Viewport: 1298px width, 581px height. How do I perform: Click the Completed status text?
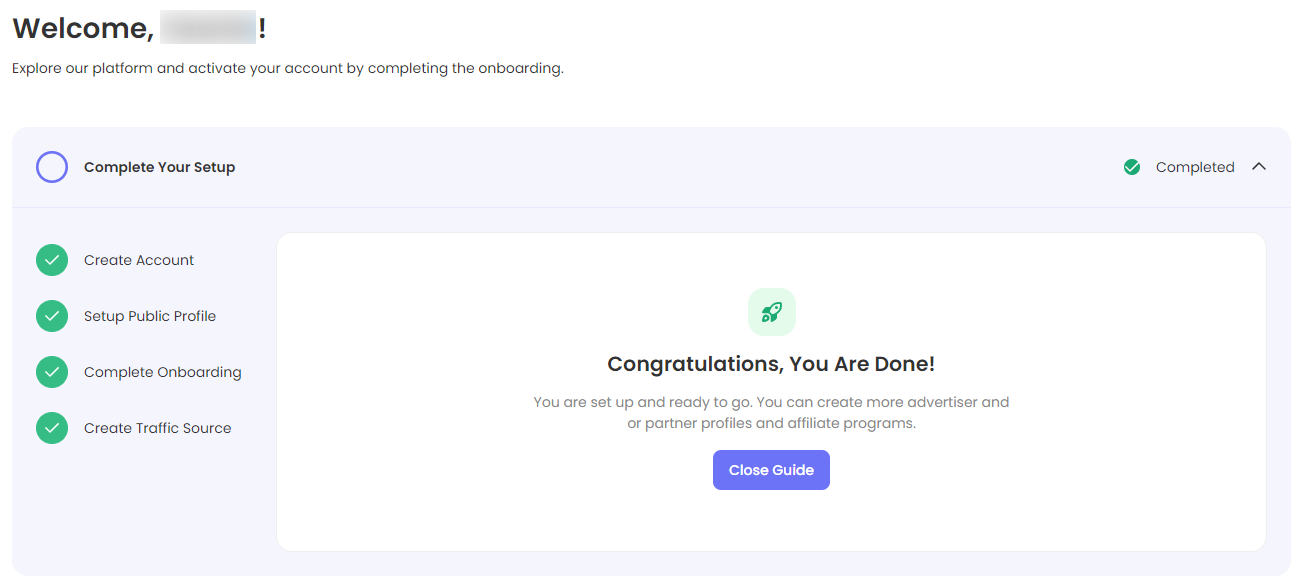1195,167
